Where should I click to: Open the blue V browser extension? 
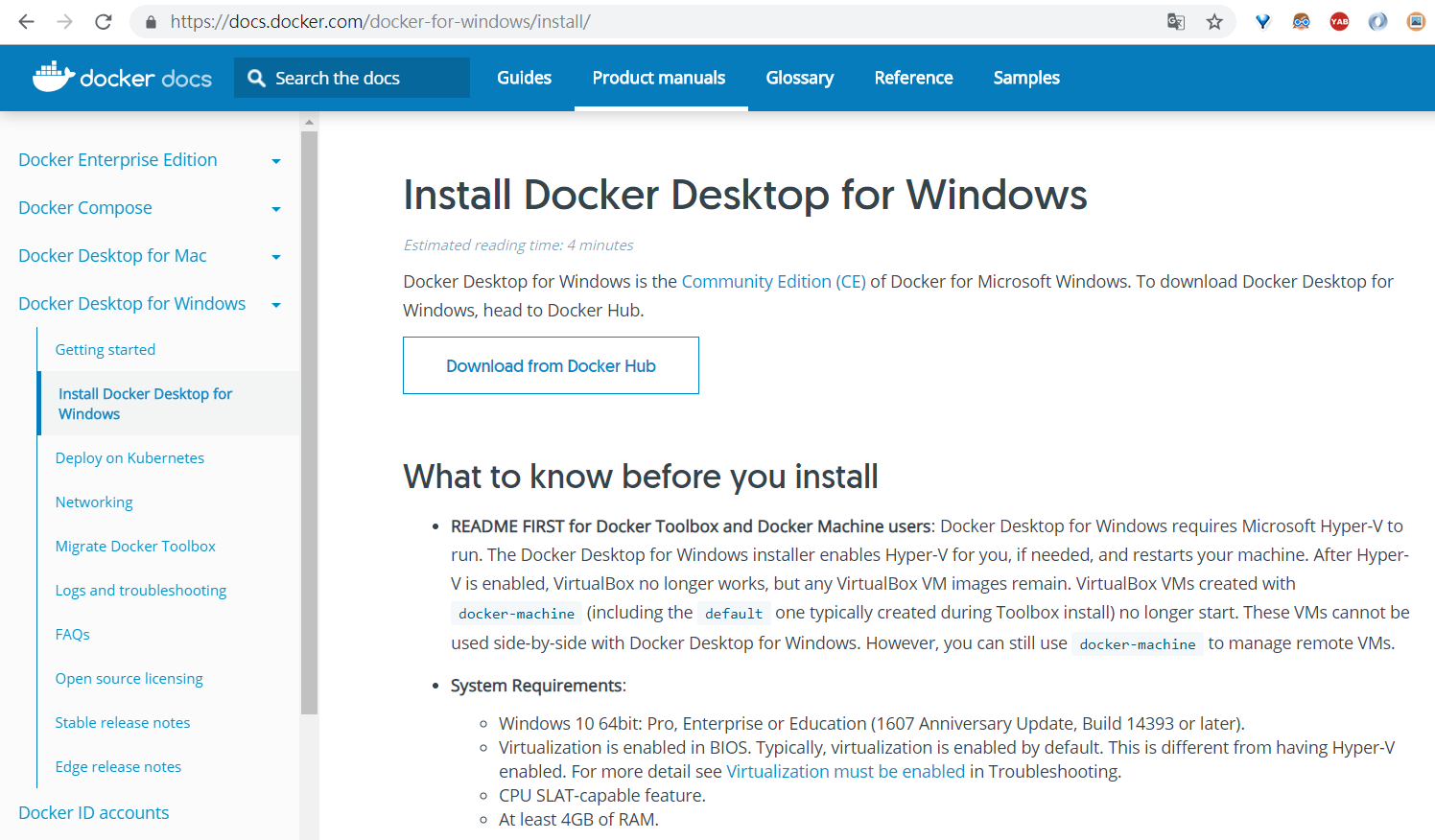[x=1263, y=21]
